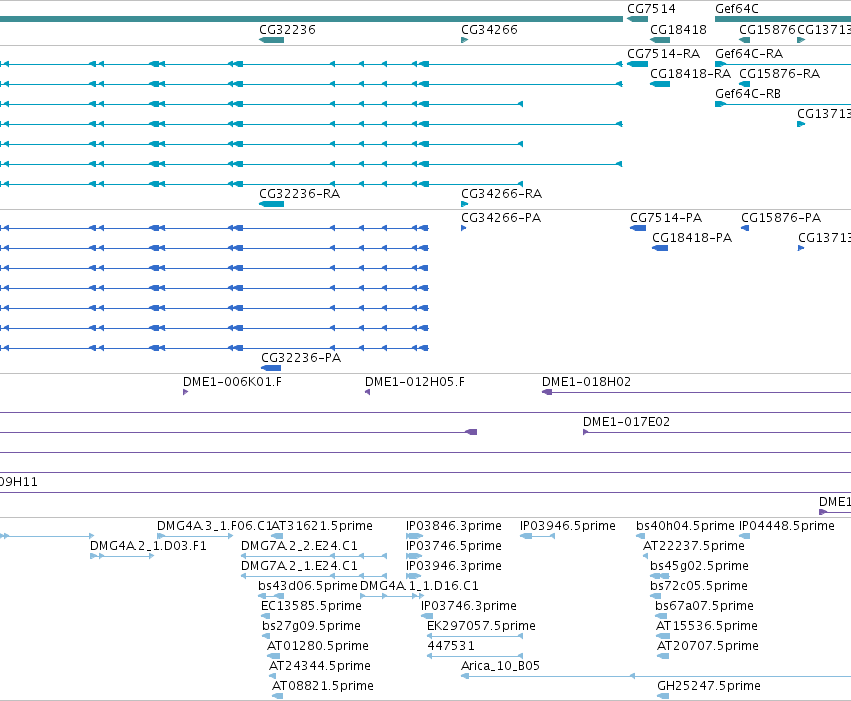Select the CG34266-RA transcript label

point(501,194)
